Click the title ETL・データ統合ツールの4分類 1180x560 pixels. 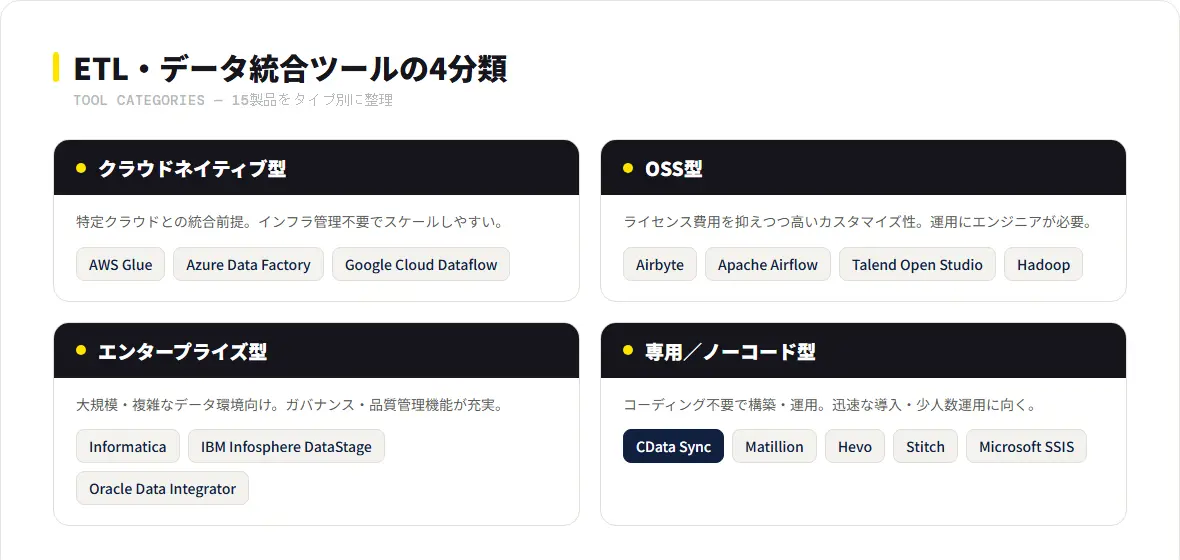[290, 68]
